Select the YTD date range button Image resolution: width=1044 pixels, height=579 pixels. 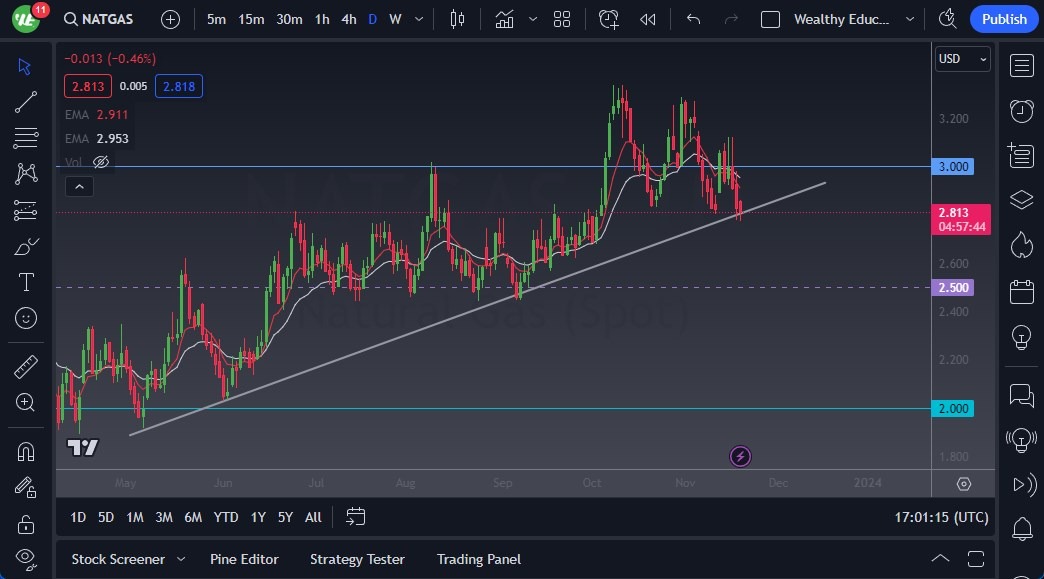coord(226,517)
